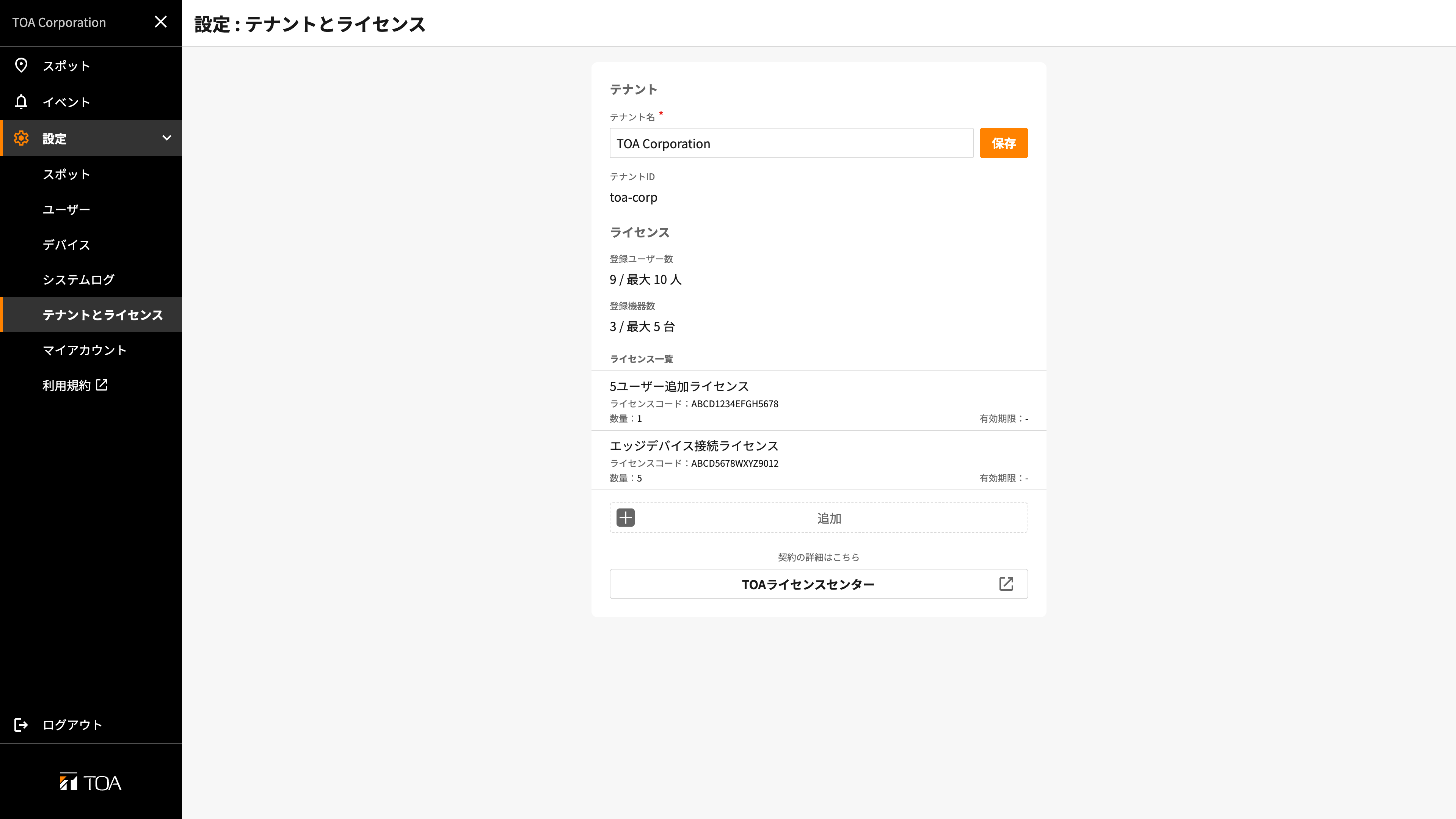The height and width of the screenshot is (819, 1456).
Task: Click the registered users count 9 / 最大 10 人
Action: [x=645, y=279]
